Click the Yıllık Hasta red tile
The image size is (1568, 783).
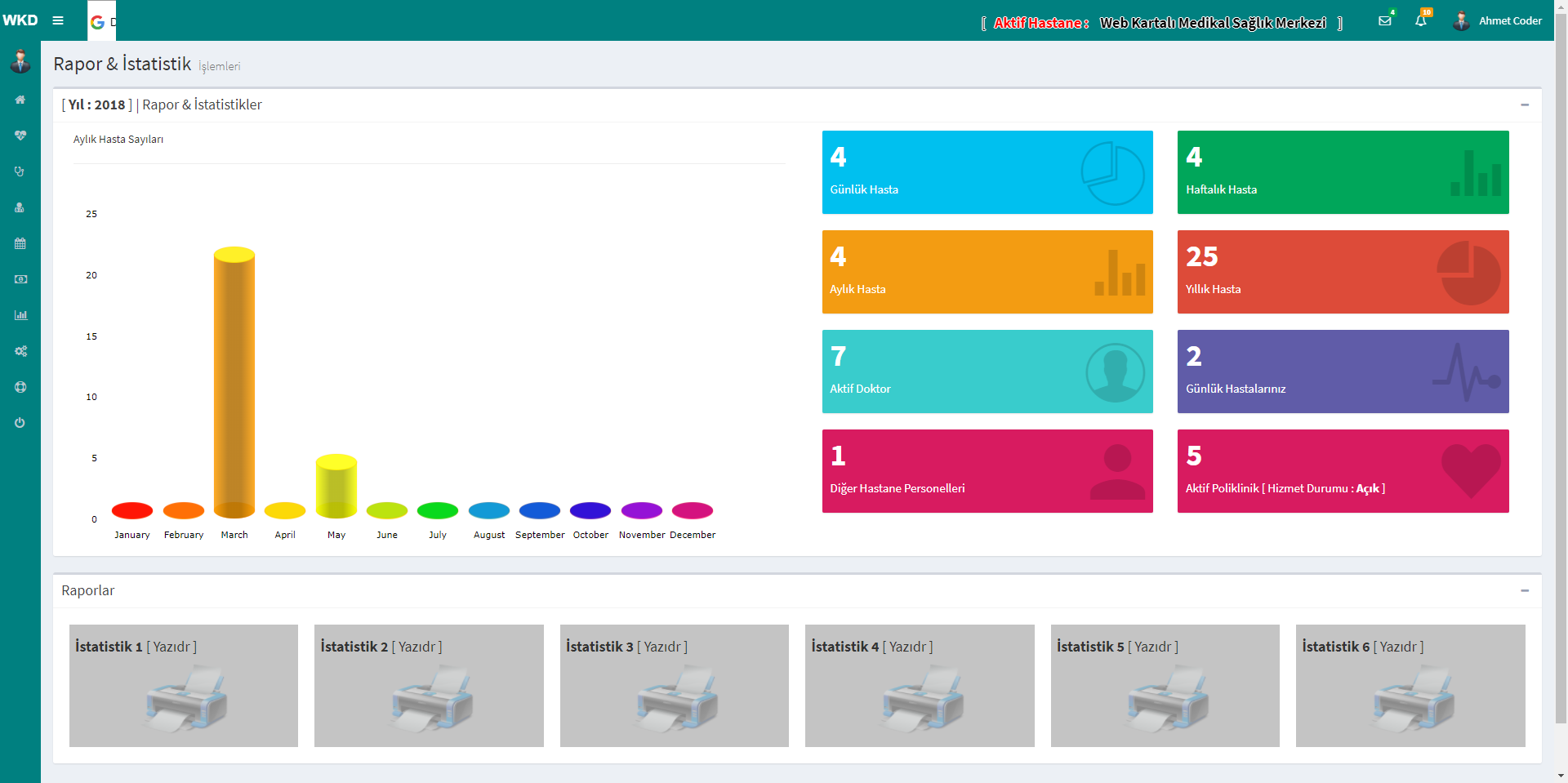coord(1343,272)
